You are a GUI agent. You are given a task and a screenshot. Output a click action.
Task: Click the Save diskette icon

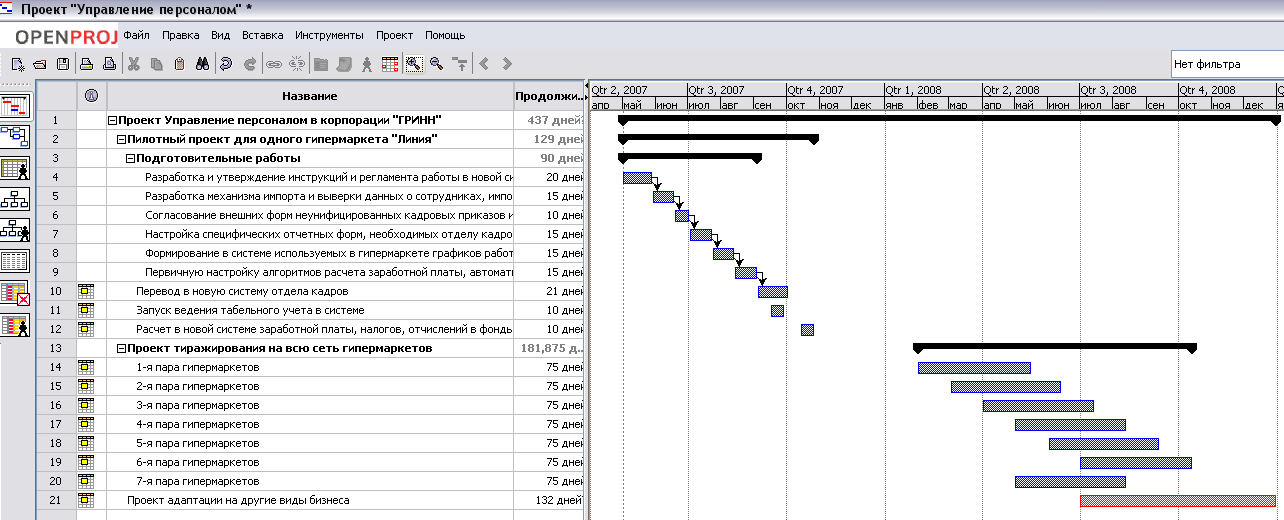tap(63, 64)
